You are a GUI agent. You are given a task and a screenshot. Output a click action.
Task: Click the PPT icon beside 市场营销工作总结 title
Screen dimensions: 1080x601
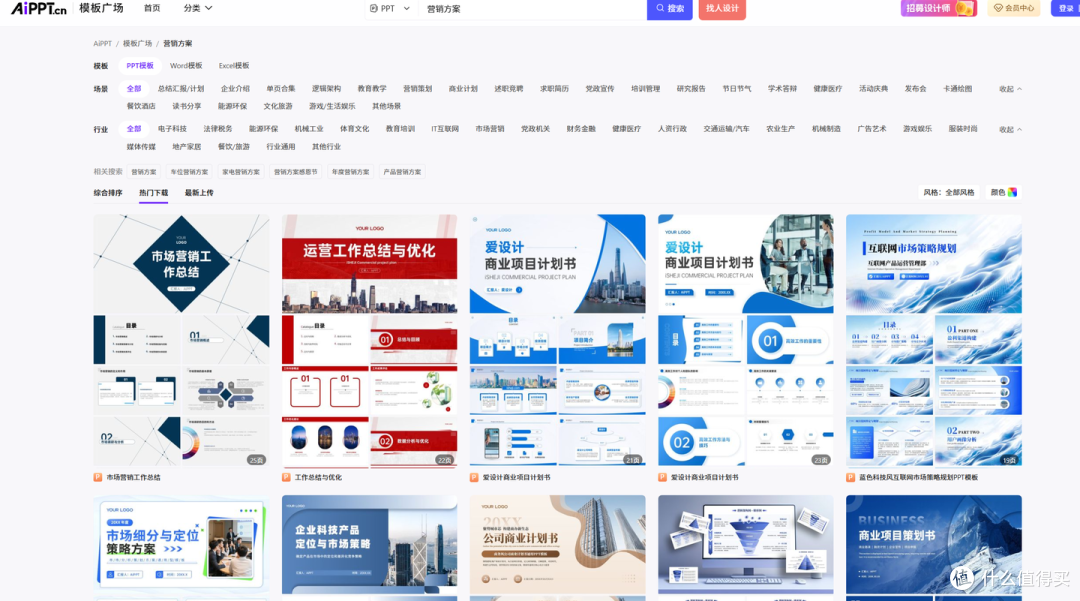pos(98,477)
